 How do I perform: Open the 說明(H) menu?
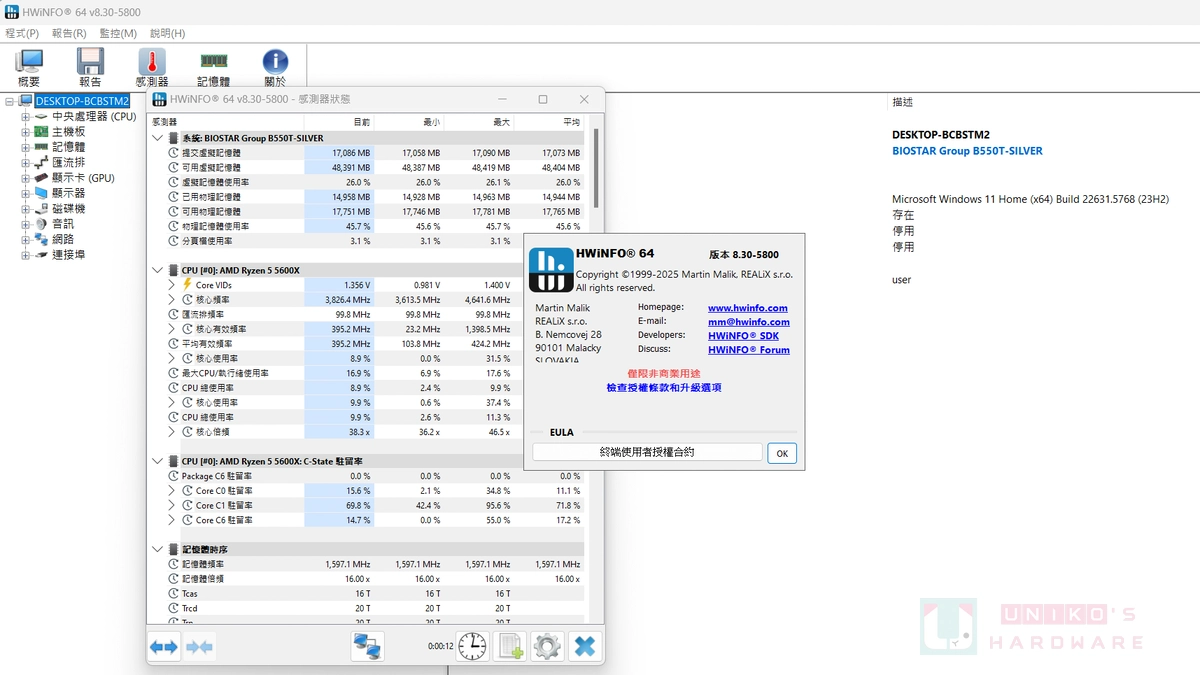click(x=167, y=33)
